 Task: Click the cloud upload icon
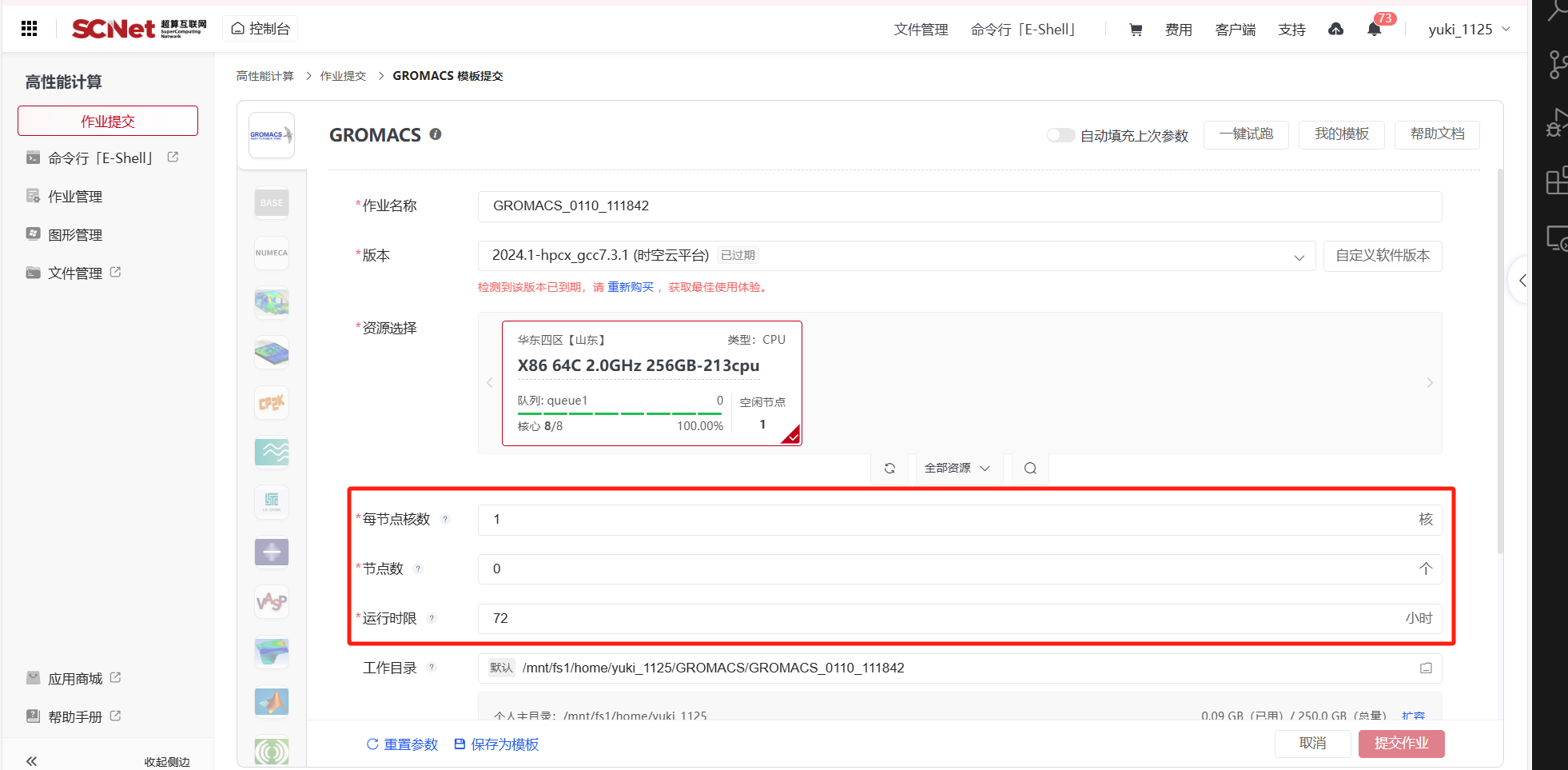click(1335, 30)
